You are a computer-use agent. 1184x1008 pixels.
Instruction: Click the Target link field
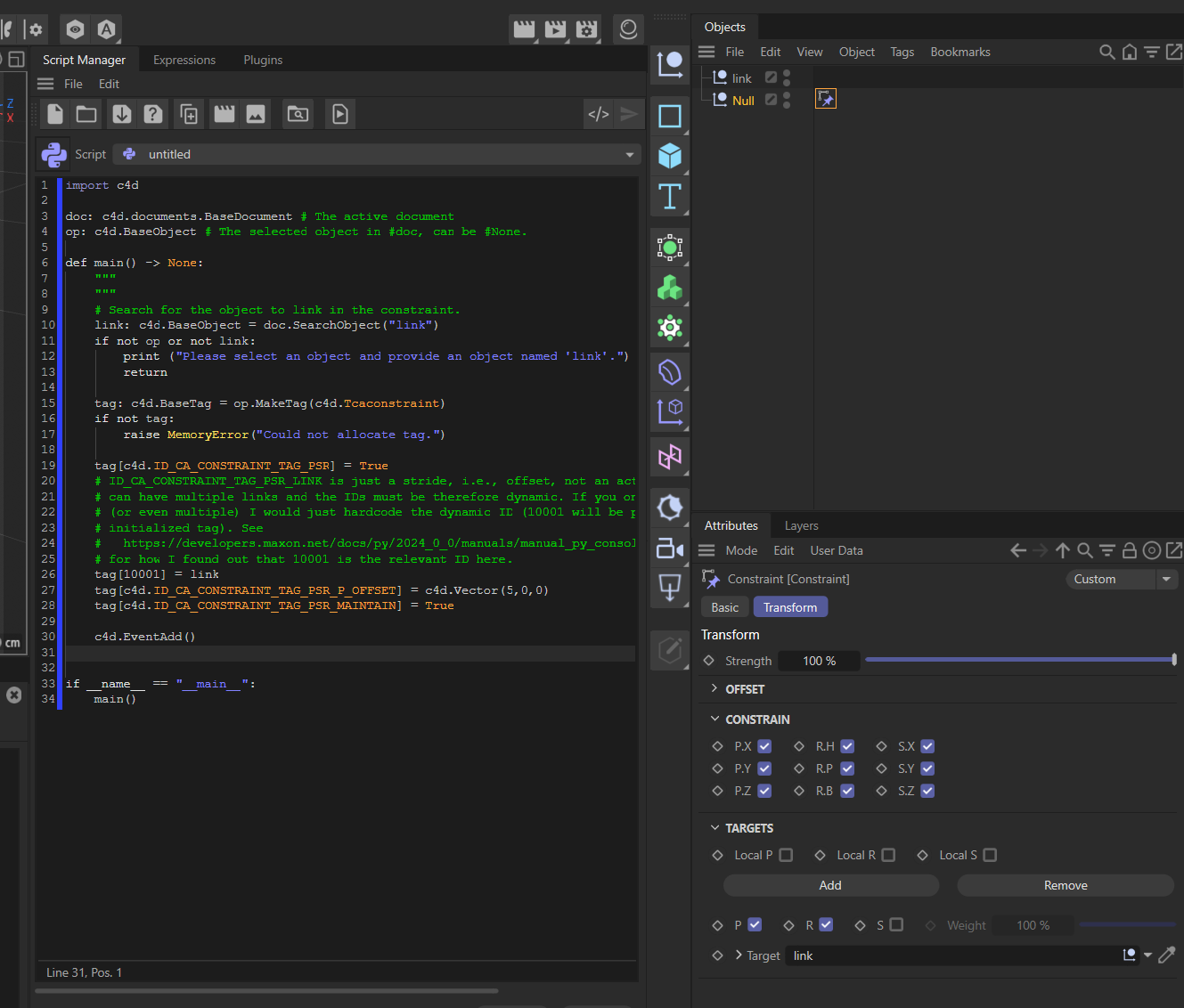[951, 955]
